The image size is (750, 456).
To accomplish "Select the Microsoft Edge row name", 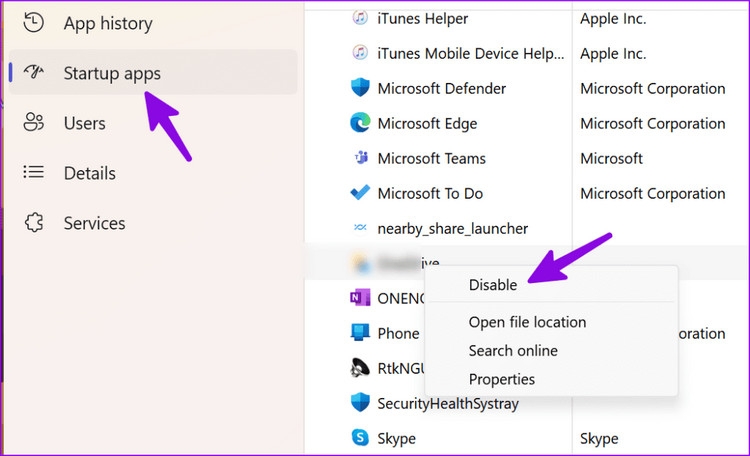I will pyautogui.click(x=427, y=124).
